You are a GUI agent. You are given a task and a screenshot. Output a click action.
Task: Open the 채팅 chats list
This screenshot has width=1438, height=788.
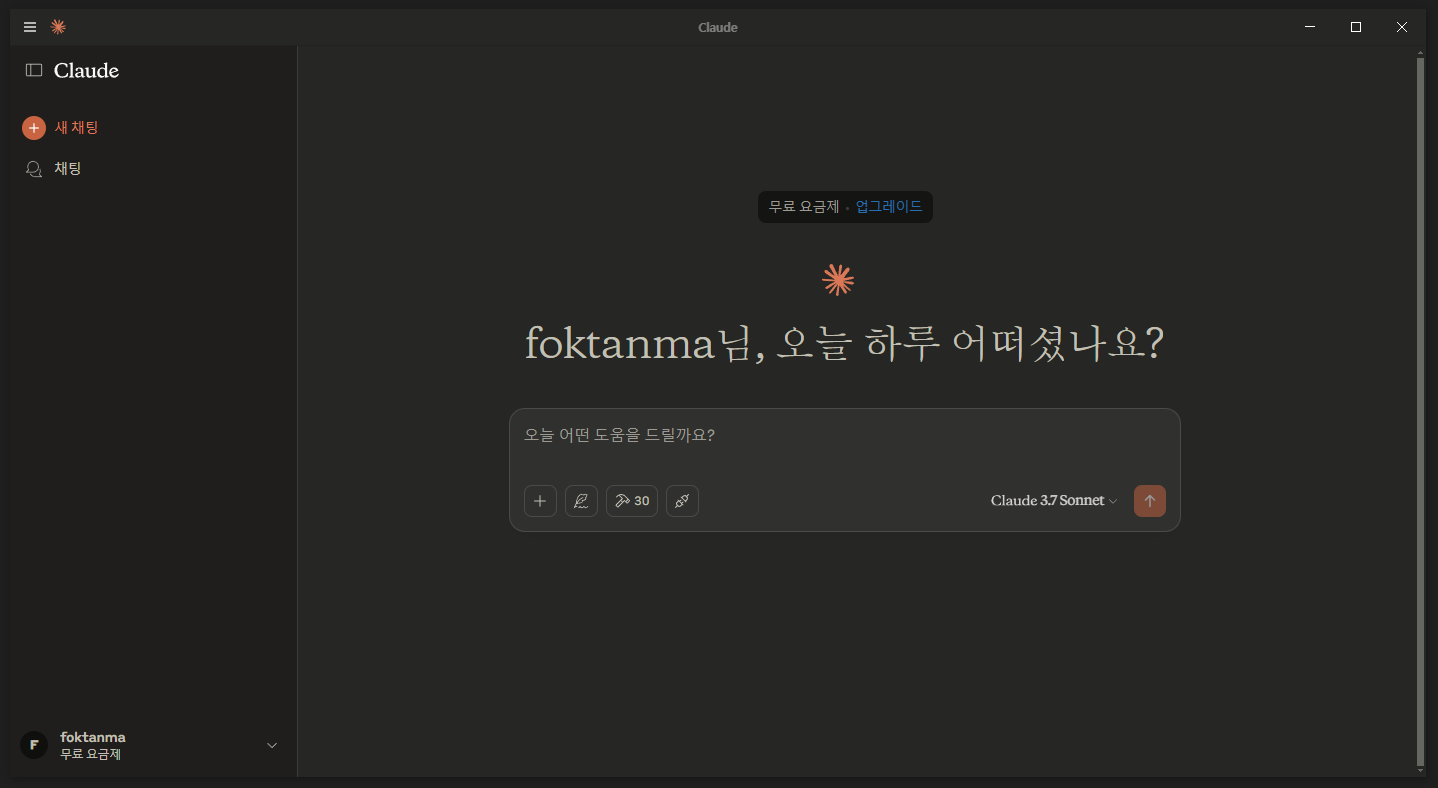pos(53,169)
